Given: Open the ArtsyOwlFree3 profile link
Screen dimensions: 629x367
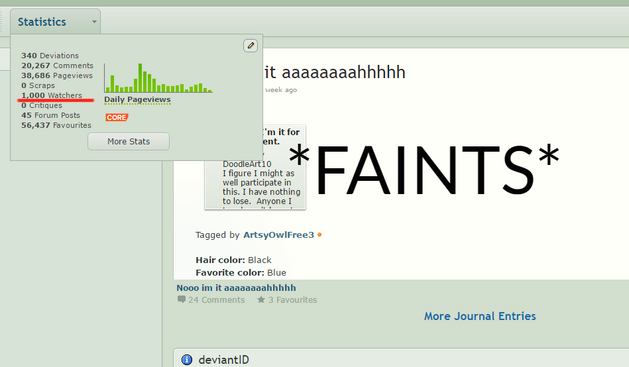Looking at the screenshot, I should click(278, 235).
